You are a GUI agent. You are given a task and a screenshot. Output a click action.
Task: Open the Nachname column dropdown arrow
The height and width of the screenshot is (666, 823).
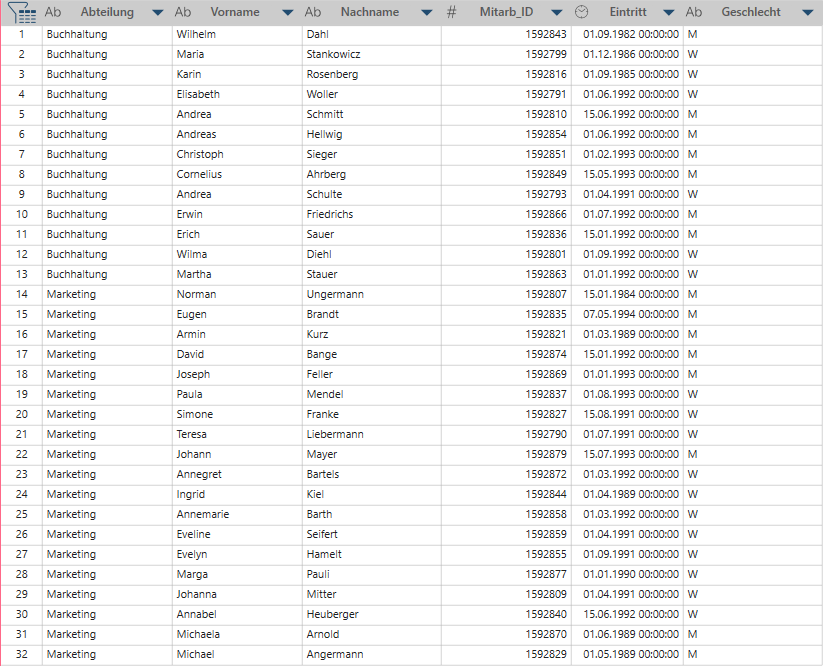pos(427,13)
